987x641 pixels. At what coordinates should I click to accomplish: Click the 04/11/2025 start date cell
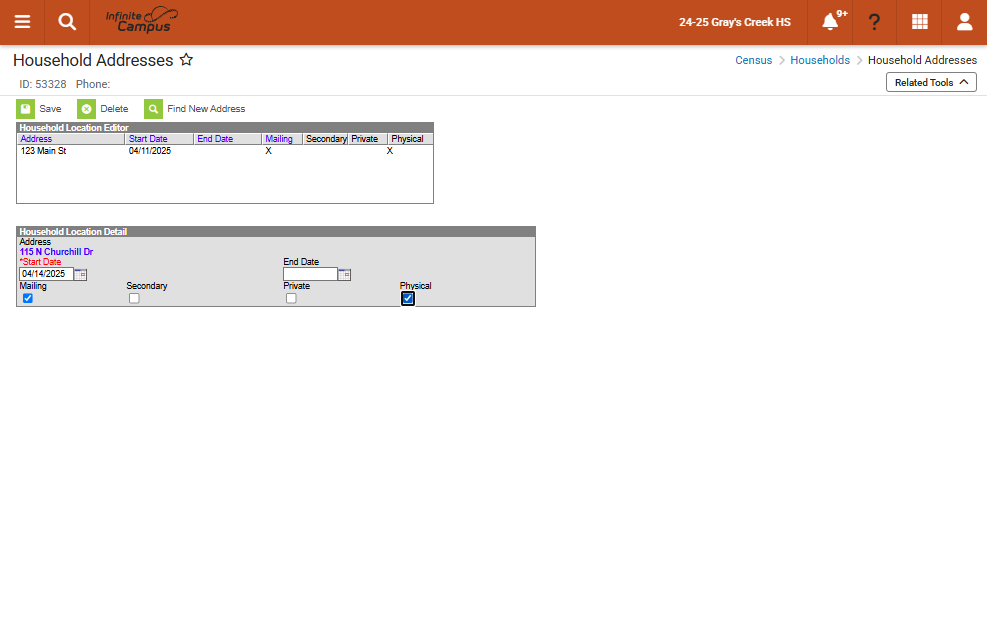(150, 151)
